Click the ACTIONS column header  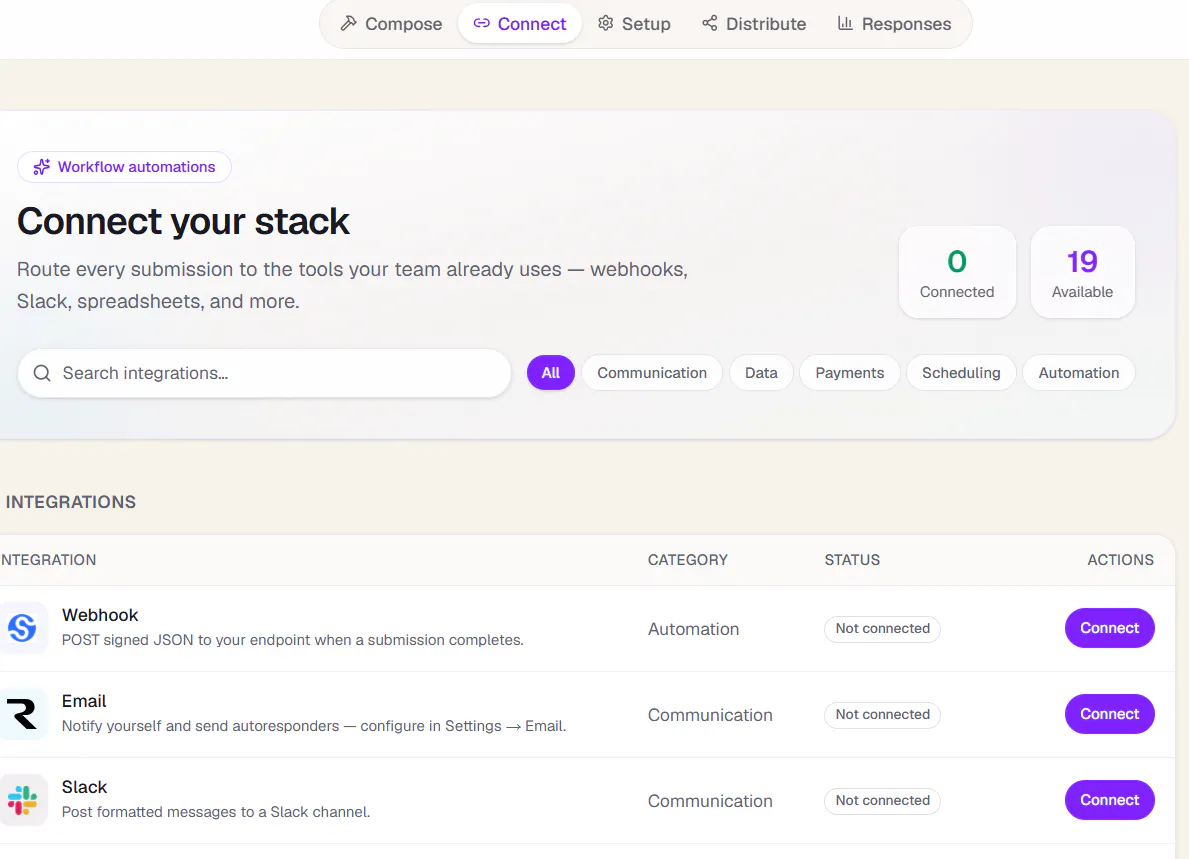(x=1121, y=560)
